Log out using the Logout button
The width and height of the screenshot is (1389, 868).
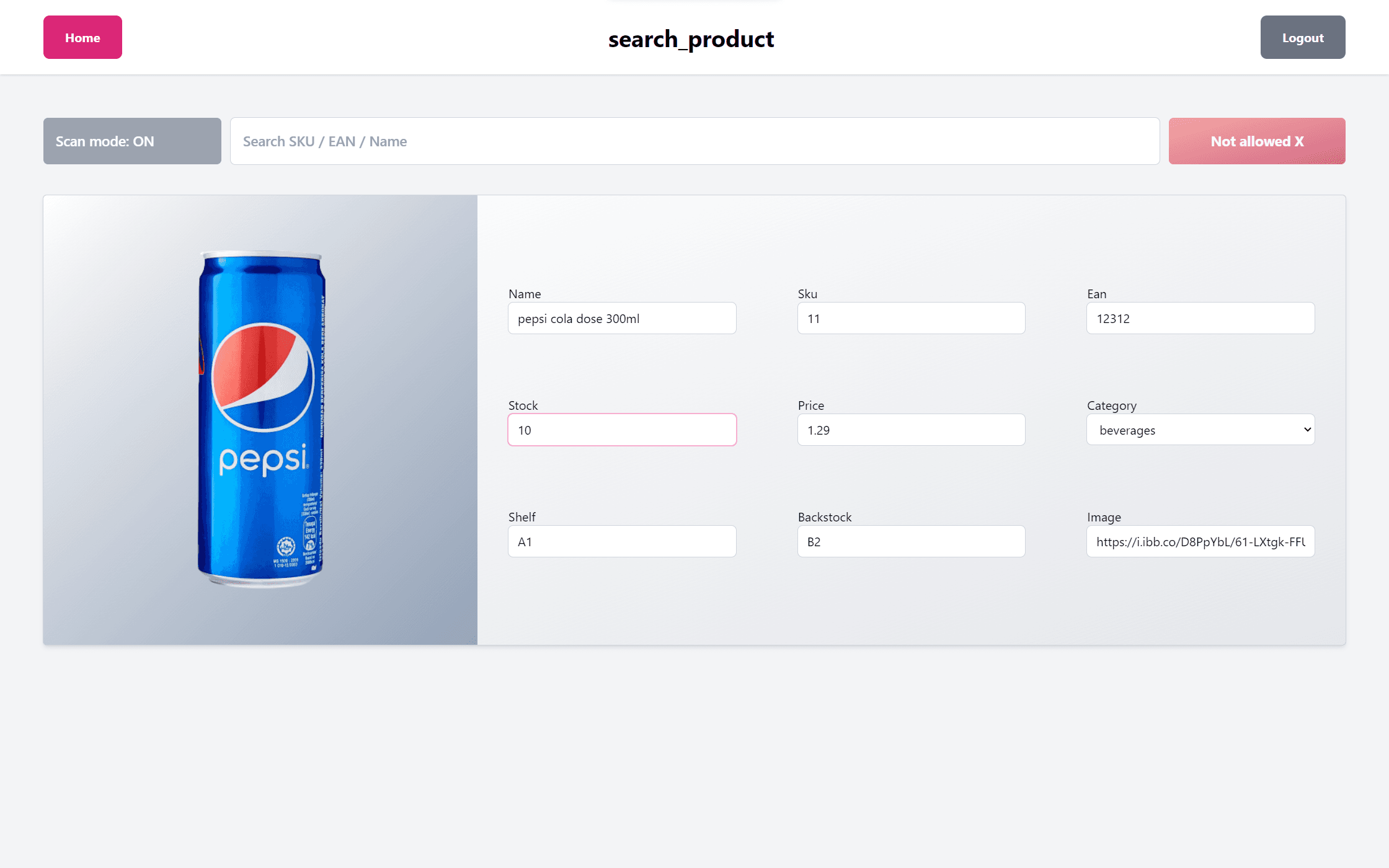click(x=1303, y=37)
